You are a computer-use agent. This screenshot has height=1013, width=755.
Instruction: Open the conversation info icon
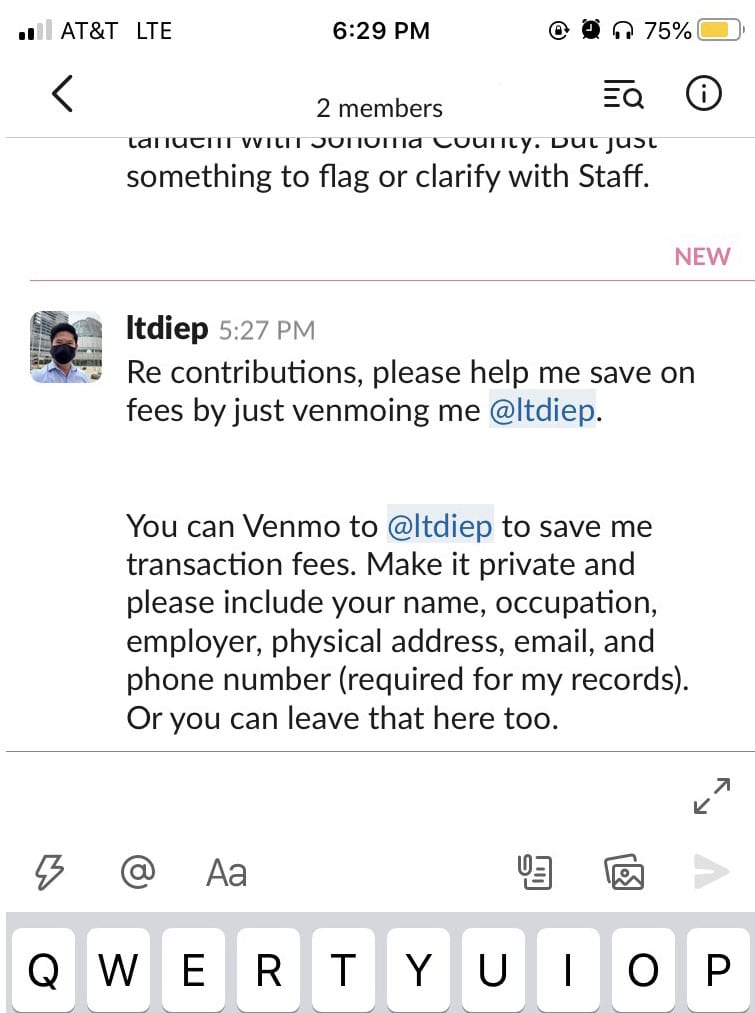(703, 94)
